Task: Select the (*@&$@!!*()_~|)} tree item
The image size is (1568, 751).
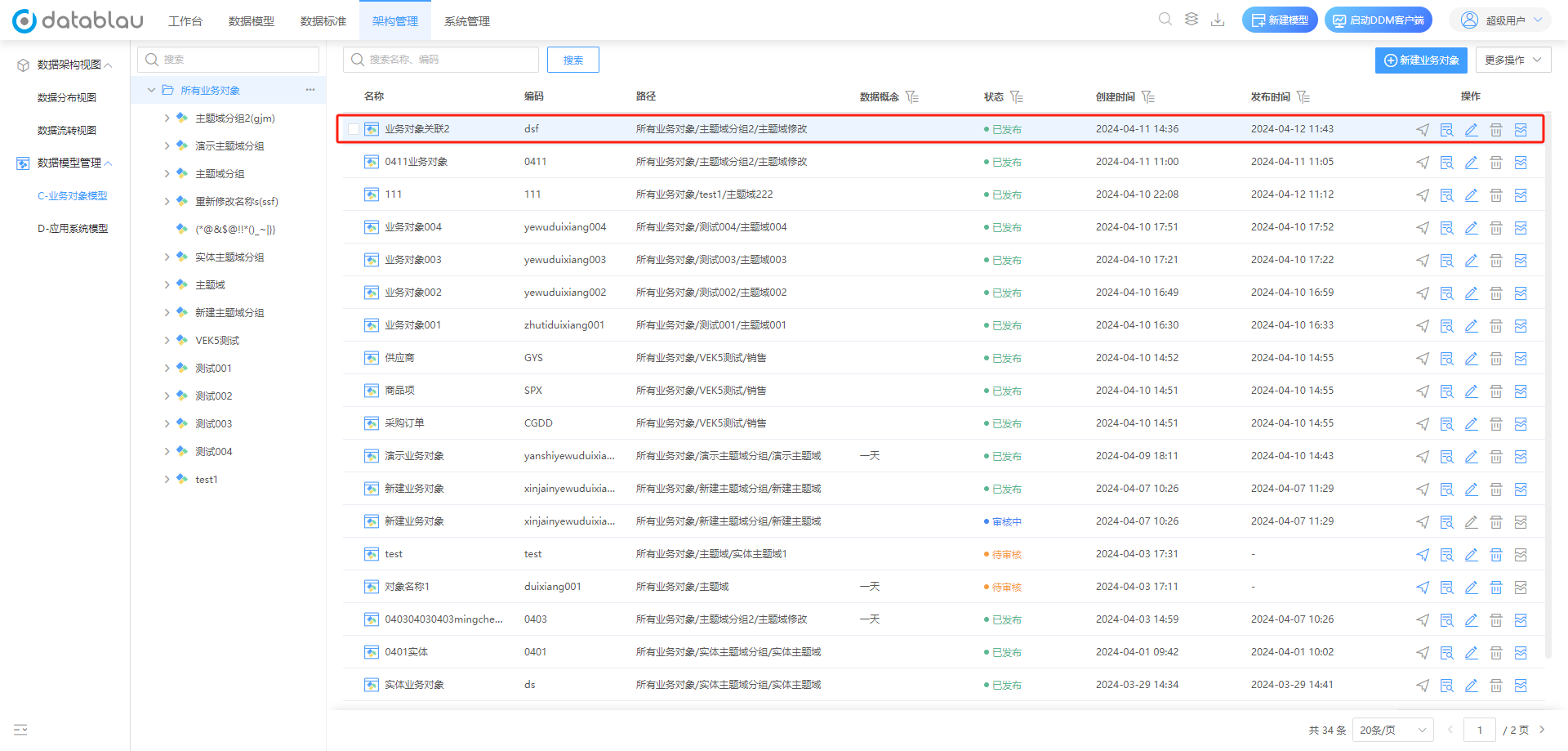Action: pyautogui.click(x=235, y=230)
